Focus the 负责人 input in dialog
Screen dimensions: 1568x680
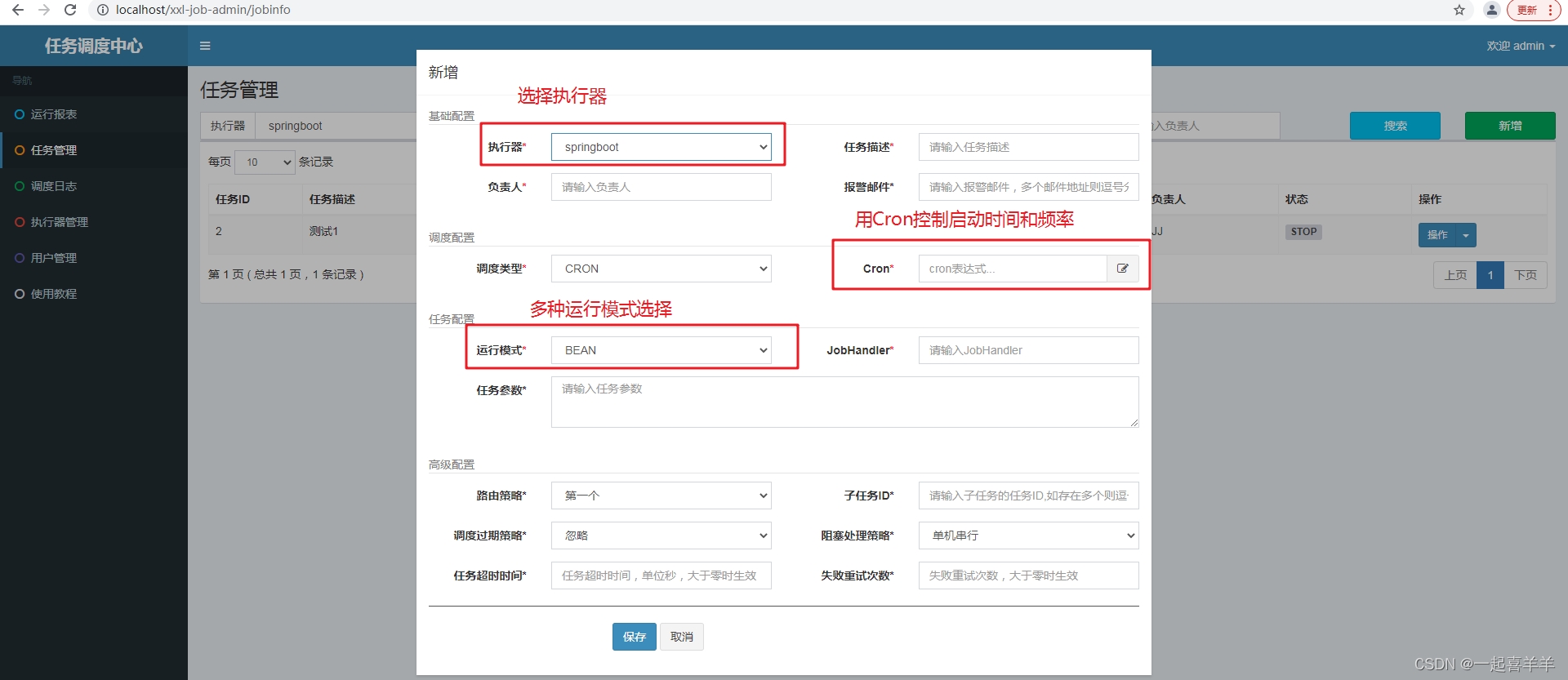tap(661, 187)
